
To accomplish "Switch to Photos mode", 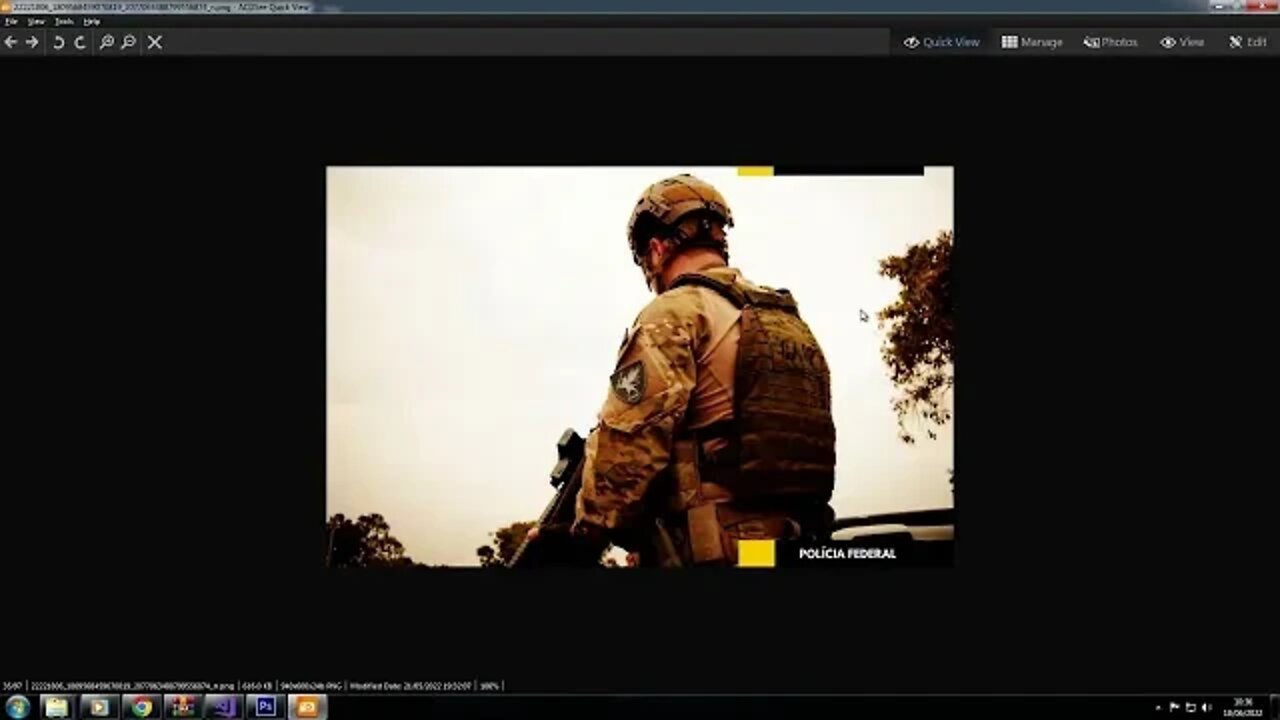I will pos(1111,42).
